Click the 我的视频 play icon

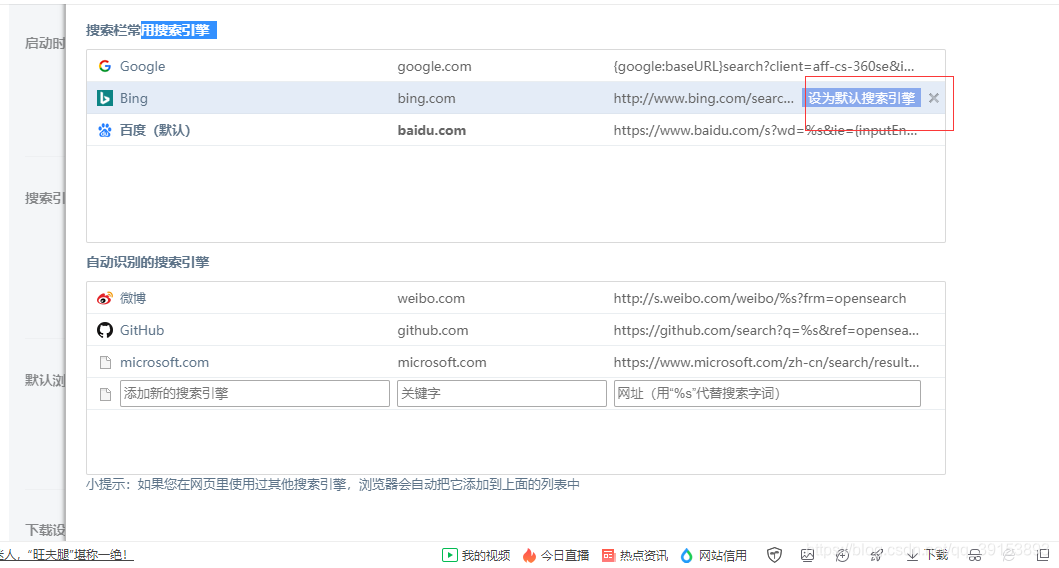pos(449,555)
